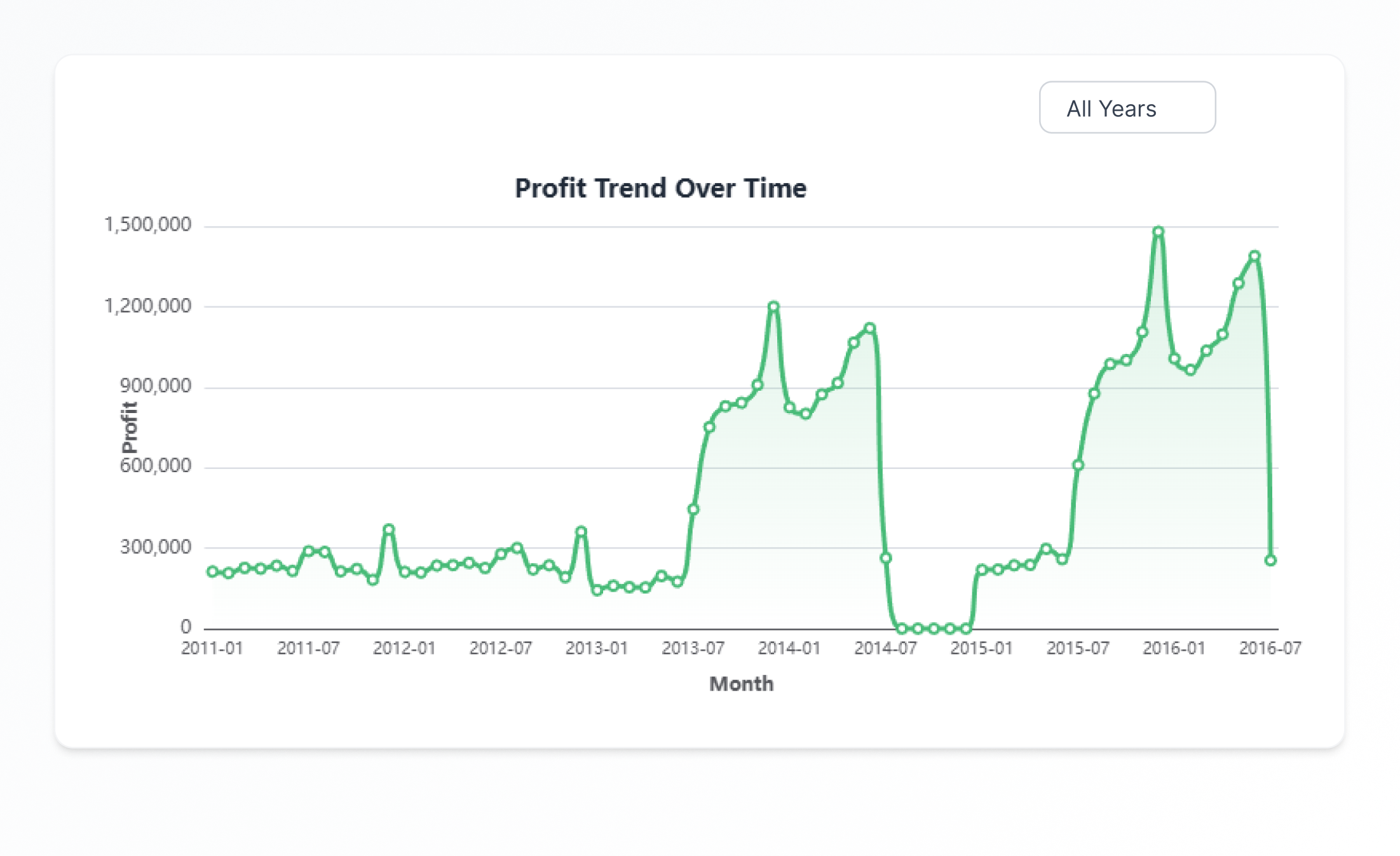1400x856 pixels.
Task: Click the highest peak point at December 2015
Action: tap(1158, 232)
